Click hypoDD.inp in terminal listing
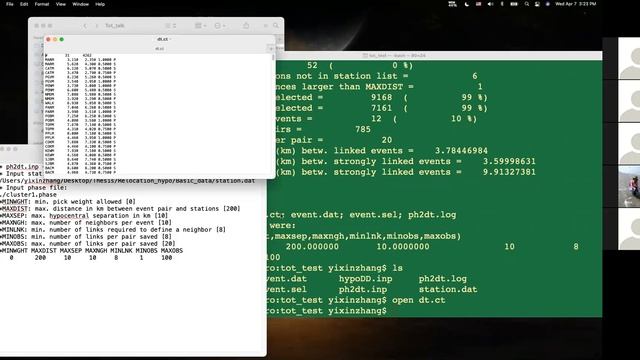The height and width of the screenshot is (360, 640). 365,279
